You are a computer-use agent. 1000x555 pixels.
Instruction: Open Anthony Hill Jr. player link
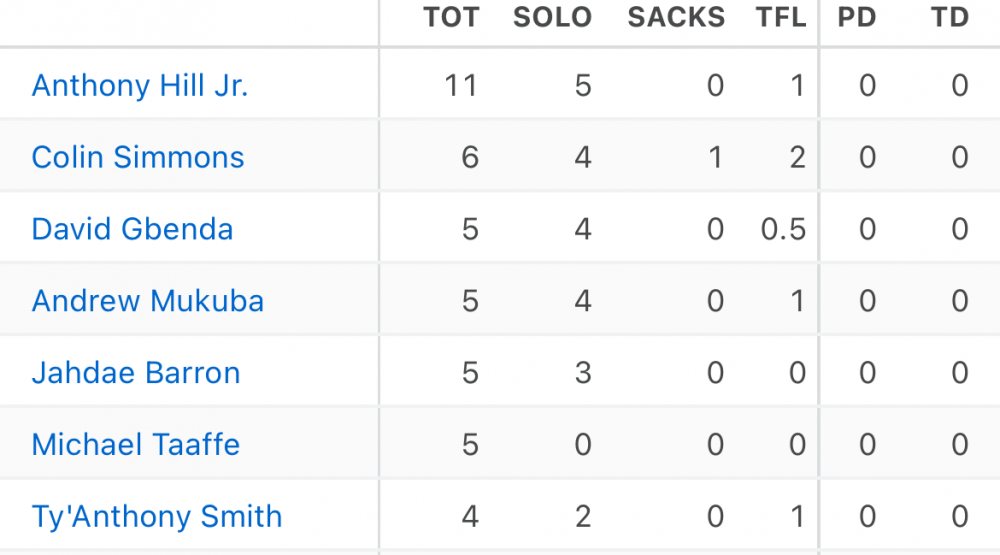(x=140, y=86)
